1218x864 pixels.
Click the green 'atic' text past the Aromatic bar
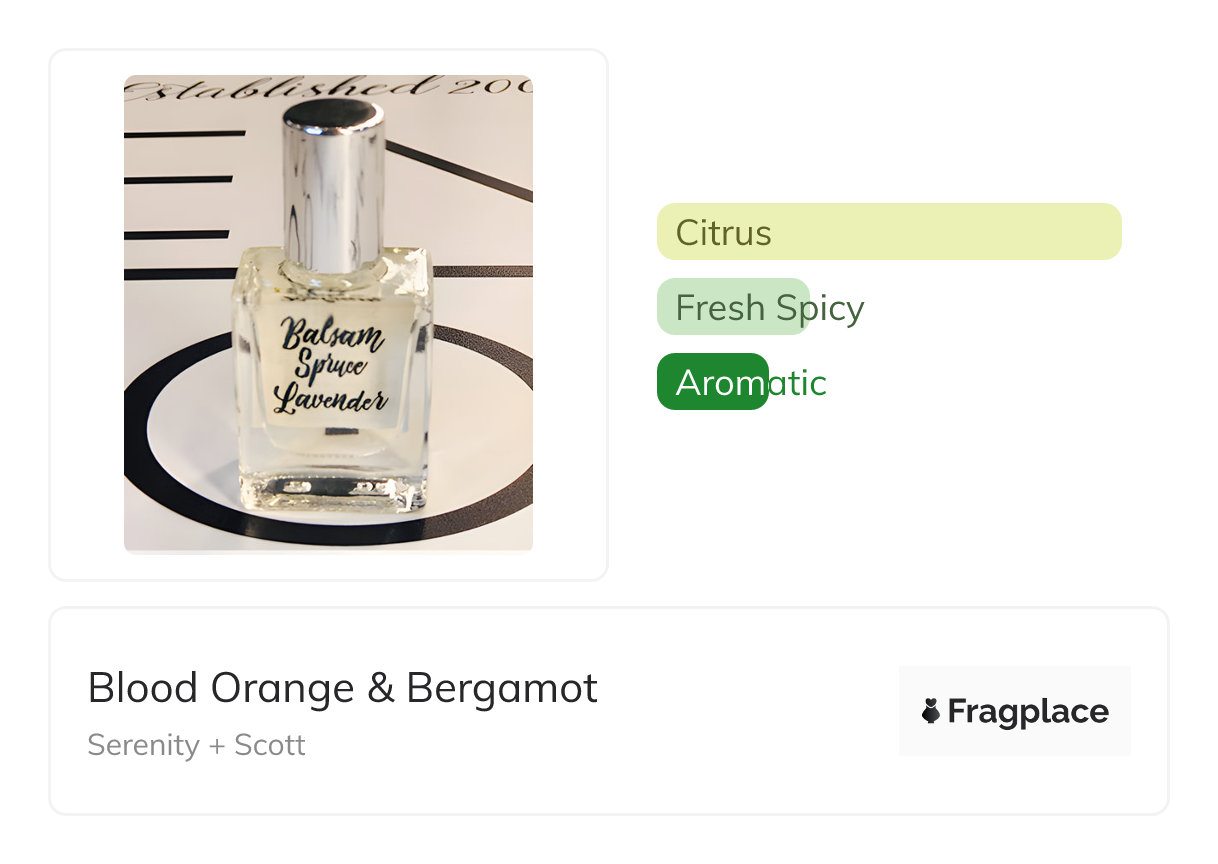pos(797,382)
